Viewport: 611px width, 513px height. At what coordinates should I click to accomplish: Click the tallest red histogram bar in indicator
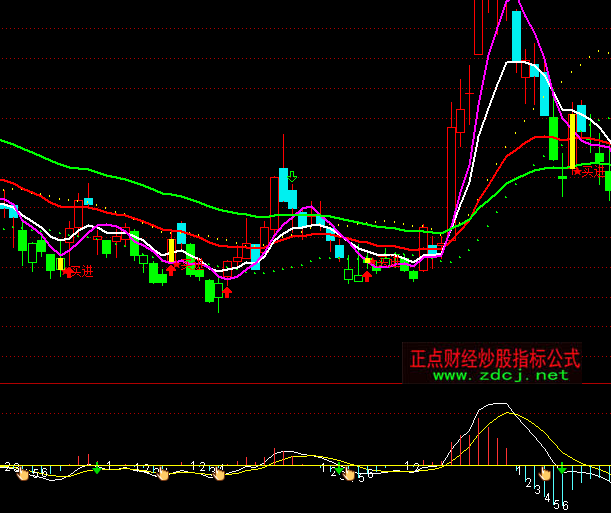[x=478, y=437]
